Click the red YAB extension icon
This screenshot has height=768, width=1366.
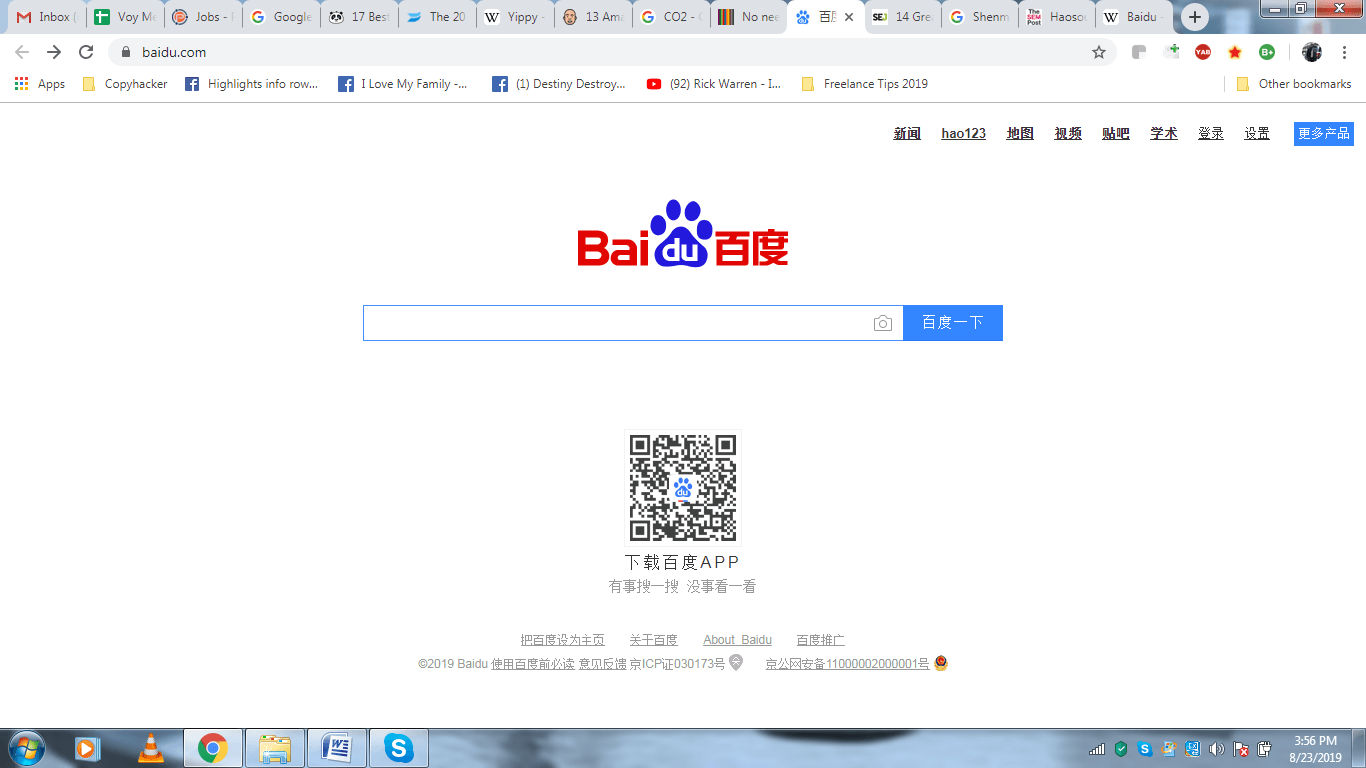point(1203,52)
